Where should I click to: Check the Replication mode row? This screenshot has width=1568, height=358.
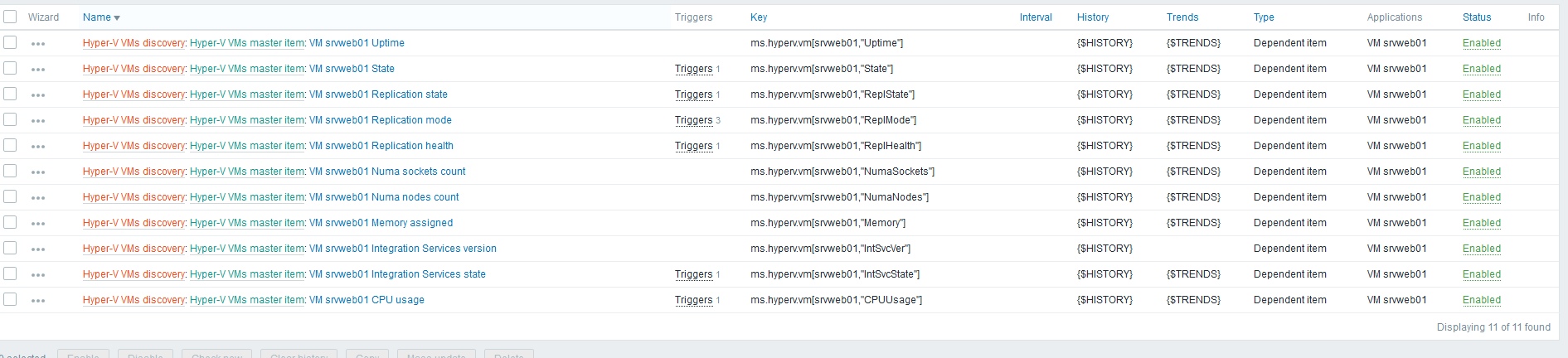[10, 119]
